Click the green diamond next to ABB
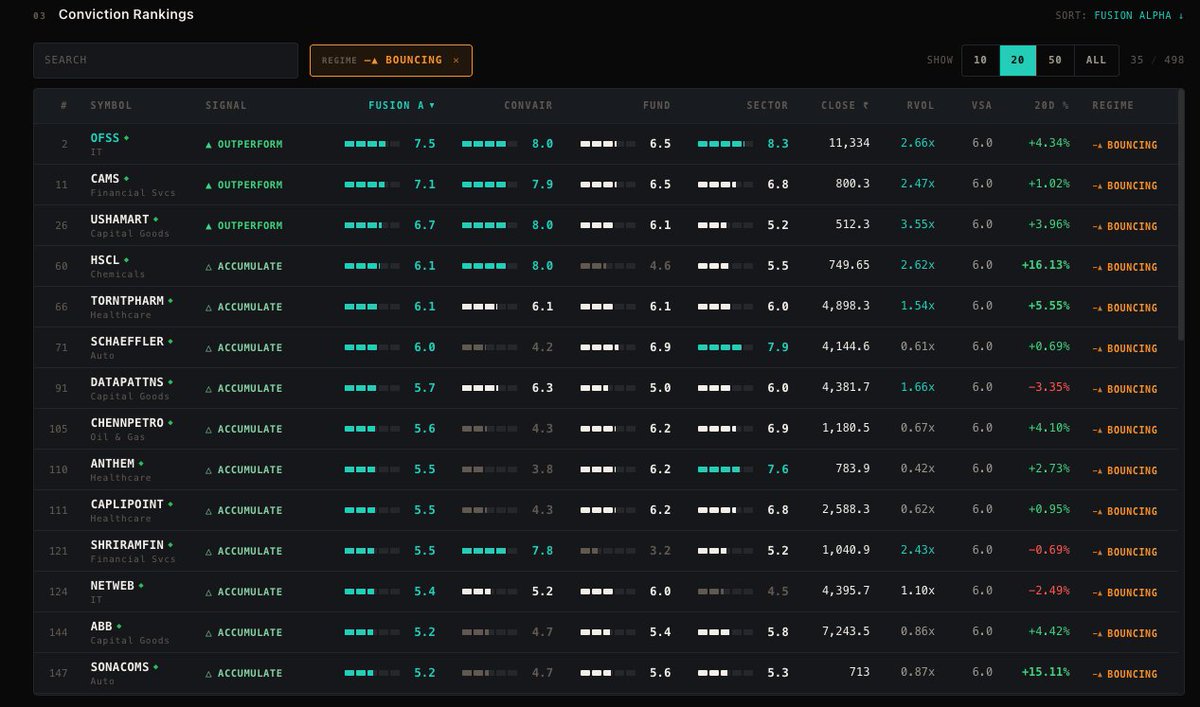1200x707 pixels. 119,627
